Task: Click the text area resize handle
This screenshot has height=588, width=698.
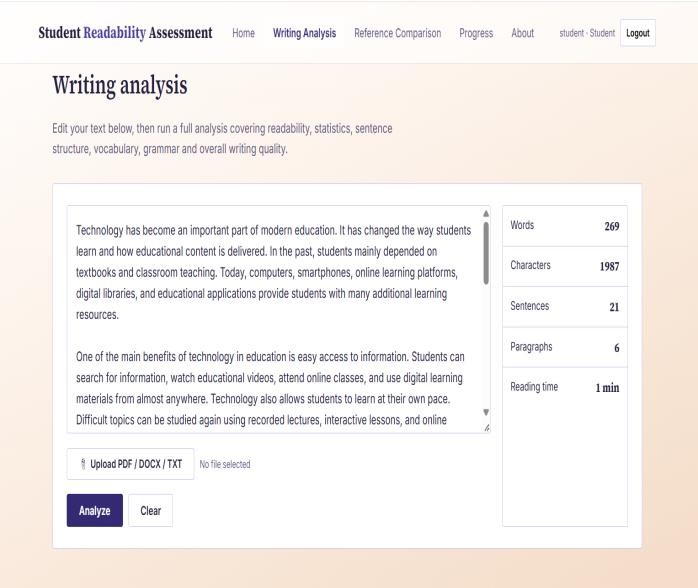Action: pos(487,428)
